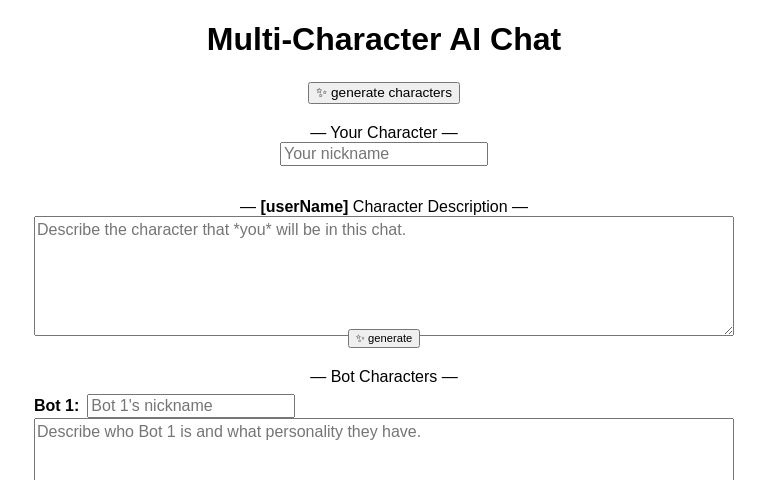Click the "Bot 1's nickname" placeholder text

152,406
